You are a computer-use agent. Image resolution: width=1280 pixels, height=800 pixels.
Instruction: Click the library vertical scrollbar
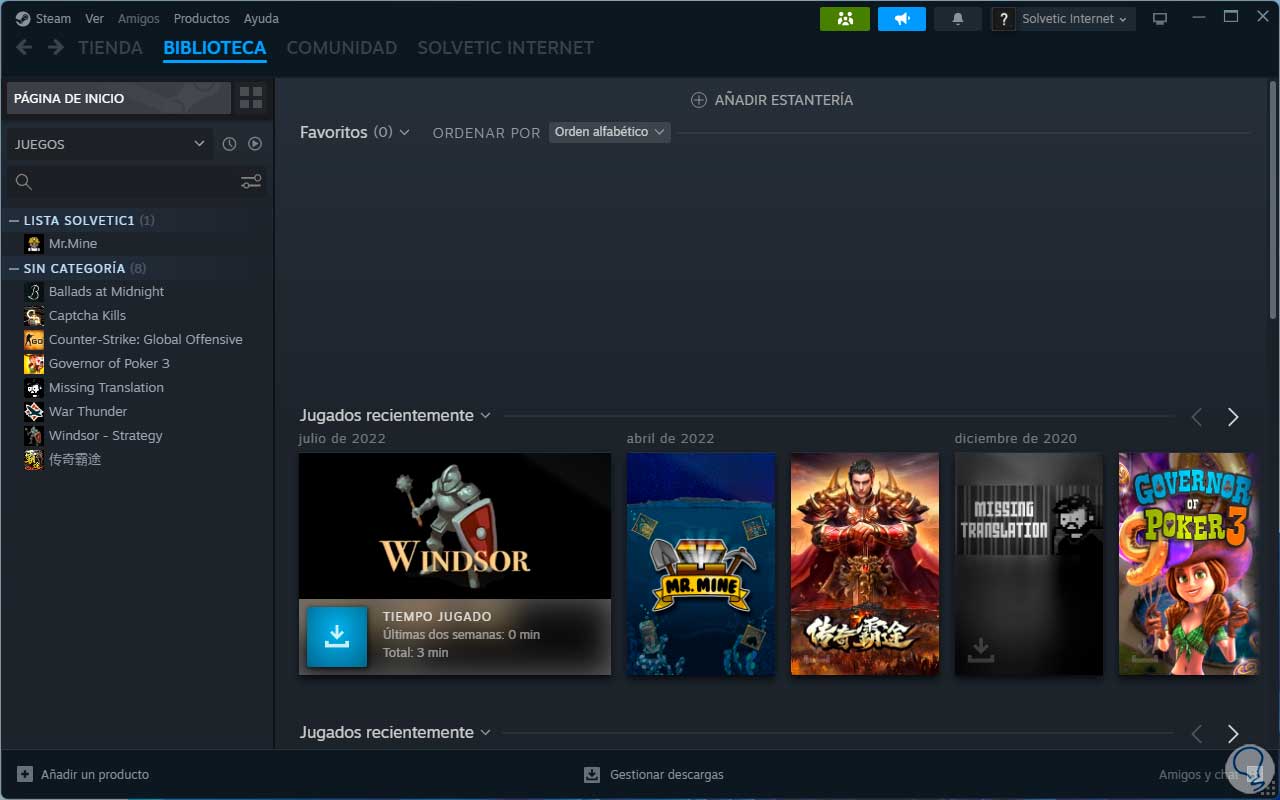pyautogui.click(x=1273, y=200)
